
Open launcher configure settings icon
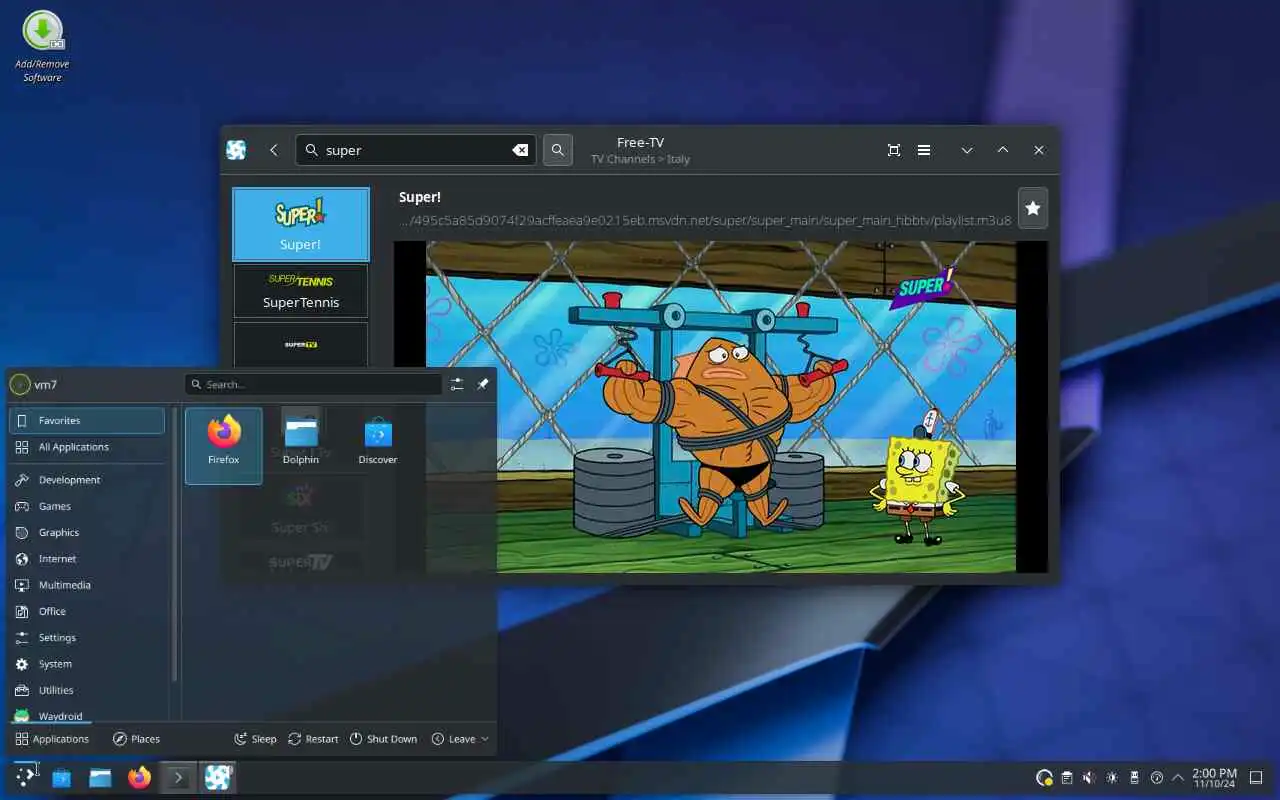click(x=457, y=384)
